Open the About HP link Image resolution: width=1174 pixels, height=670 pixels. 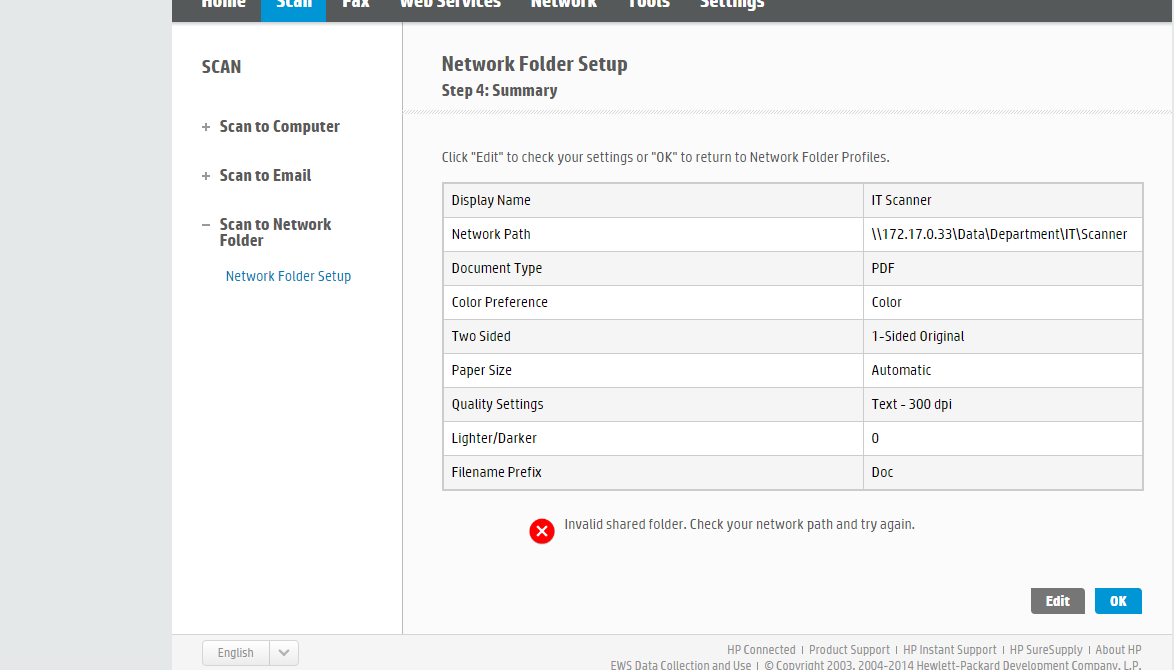tap(1118, 650)
